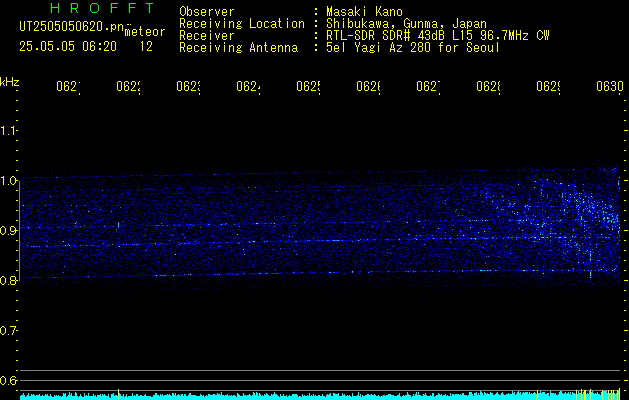Select antenna text 5el Yagi Az 280 for Seoul
This screenshot has width=629, height=400.
click(x=413, y=48)
